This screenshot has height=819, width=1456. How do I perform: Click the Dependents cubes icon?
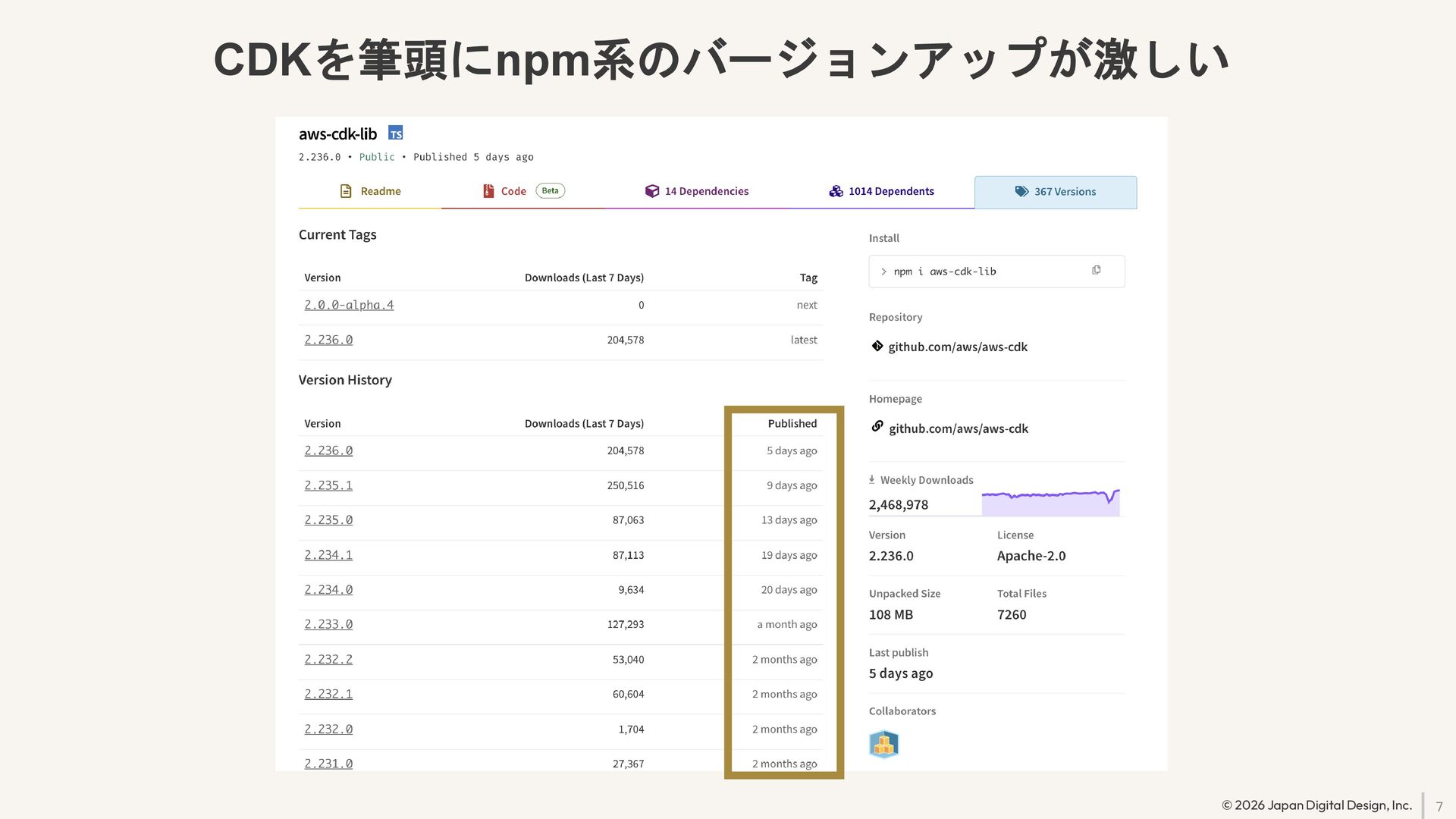836,191
